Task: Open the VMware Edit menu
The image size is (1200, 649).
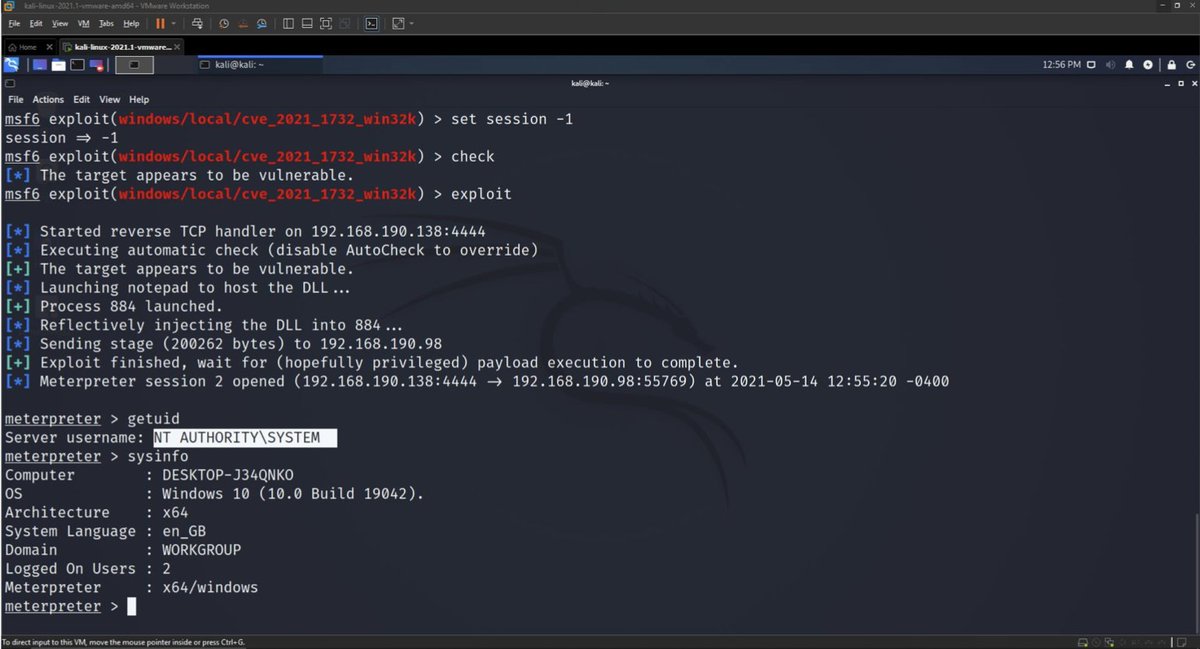Action: point(36,23)
